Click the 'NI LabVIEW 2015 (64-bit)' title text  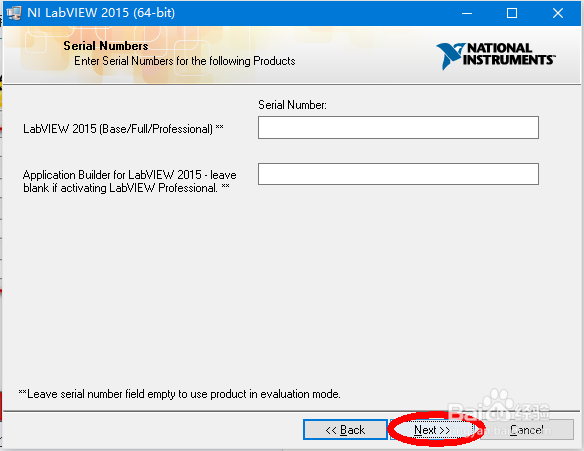(x=101, y=13)
